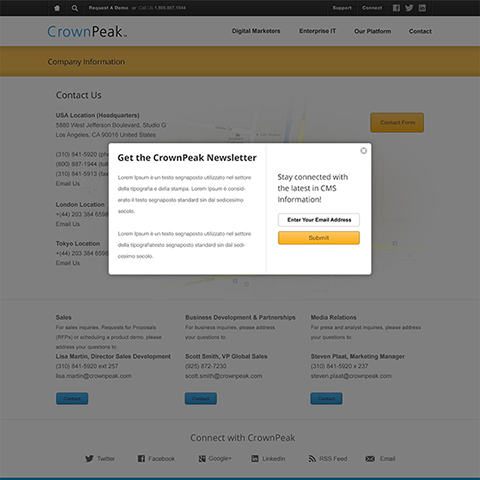
Task: Select Enterprise IT in navigation
Action: tap(317, 31)
